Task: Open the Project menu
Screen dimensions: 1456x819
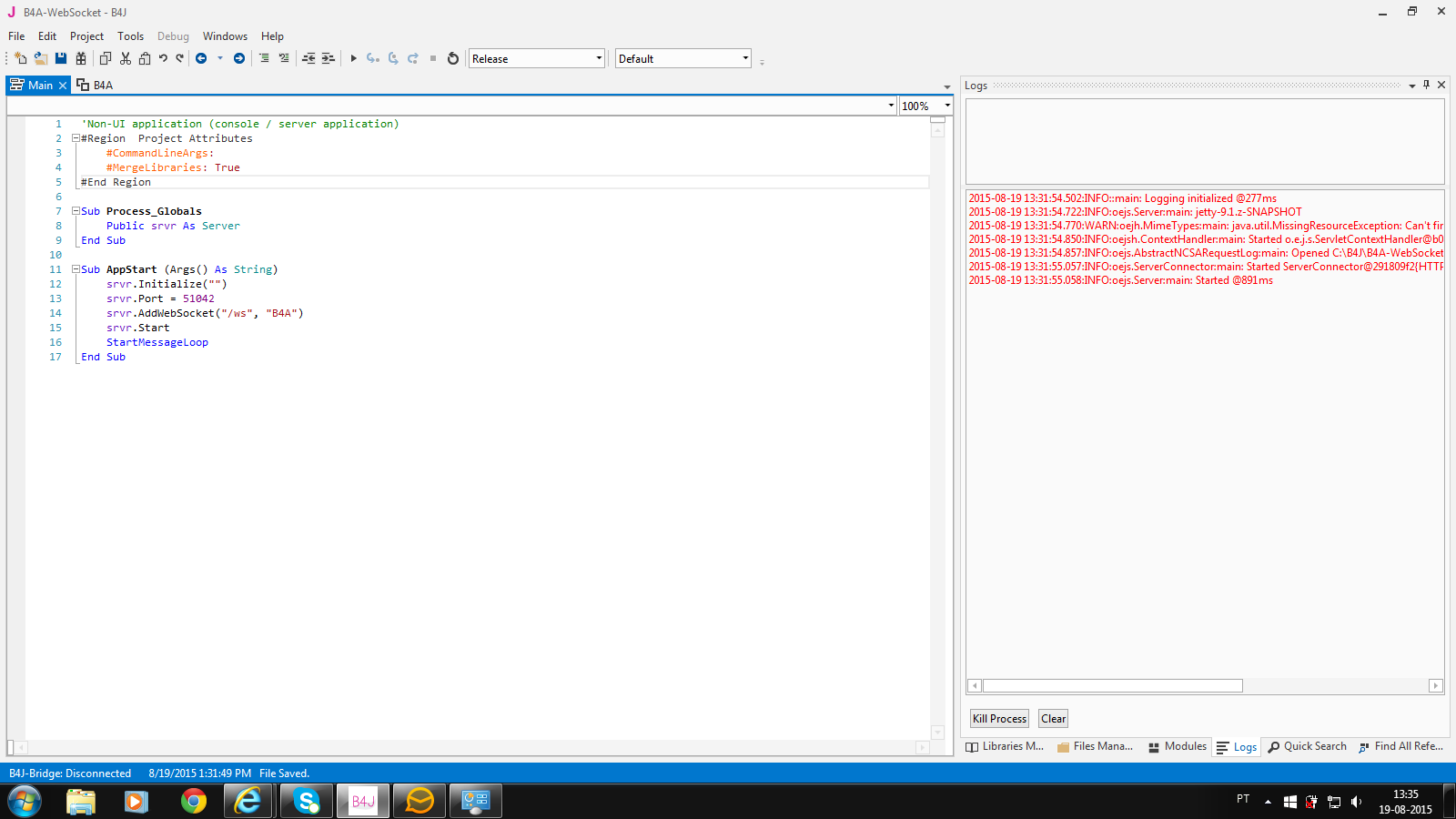Action: (86, 36)
